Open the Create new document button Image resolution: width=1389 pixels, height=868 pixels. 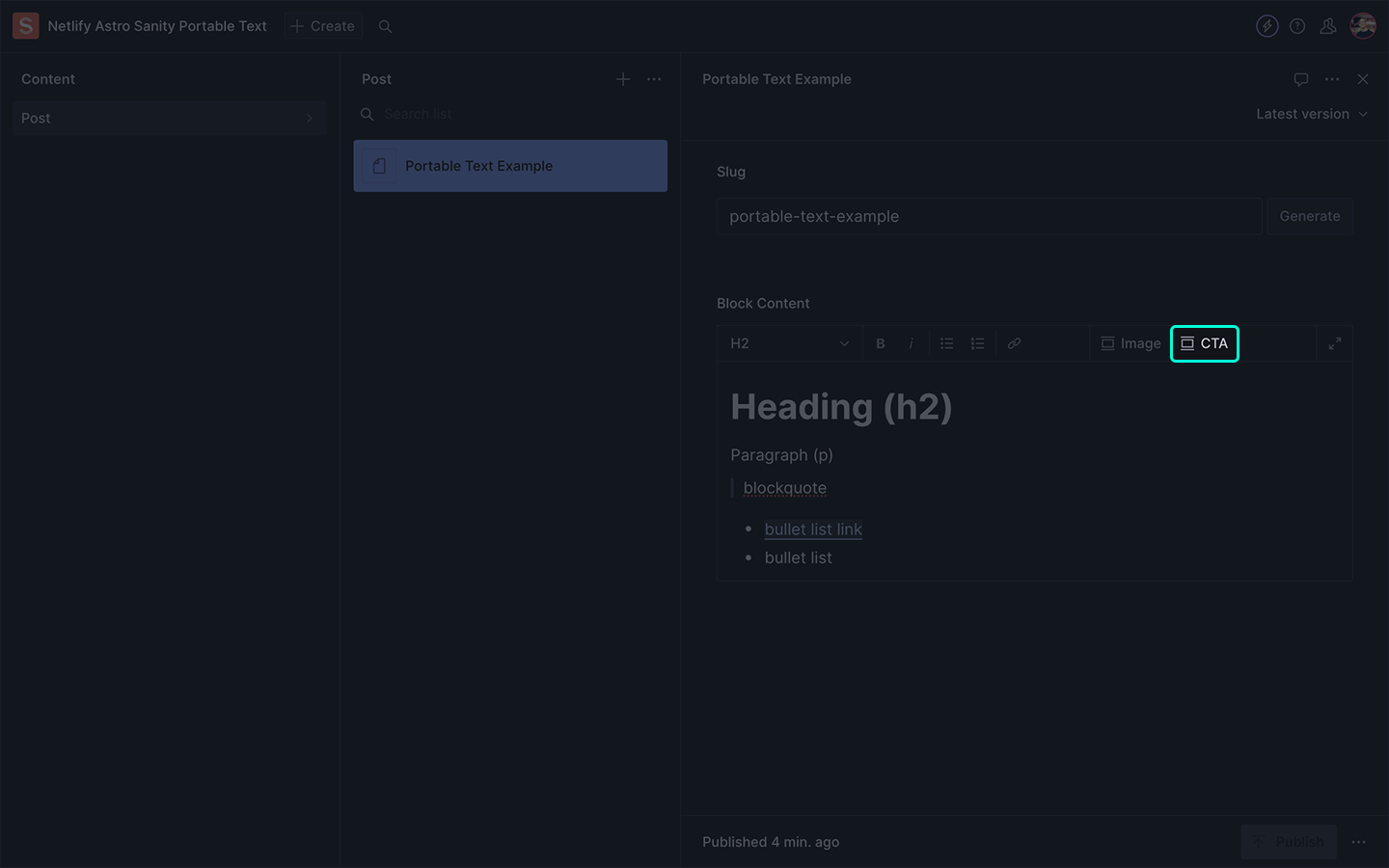323,26
